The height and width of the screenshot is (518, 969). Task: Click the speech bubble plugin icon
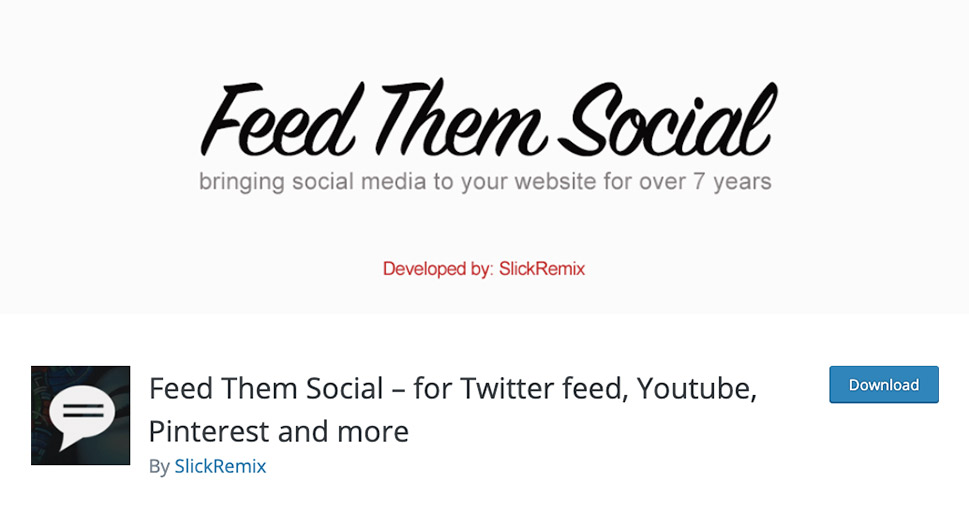click(80, 415)
